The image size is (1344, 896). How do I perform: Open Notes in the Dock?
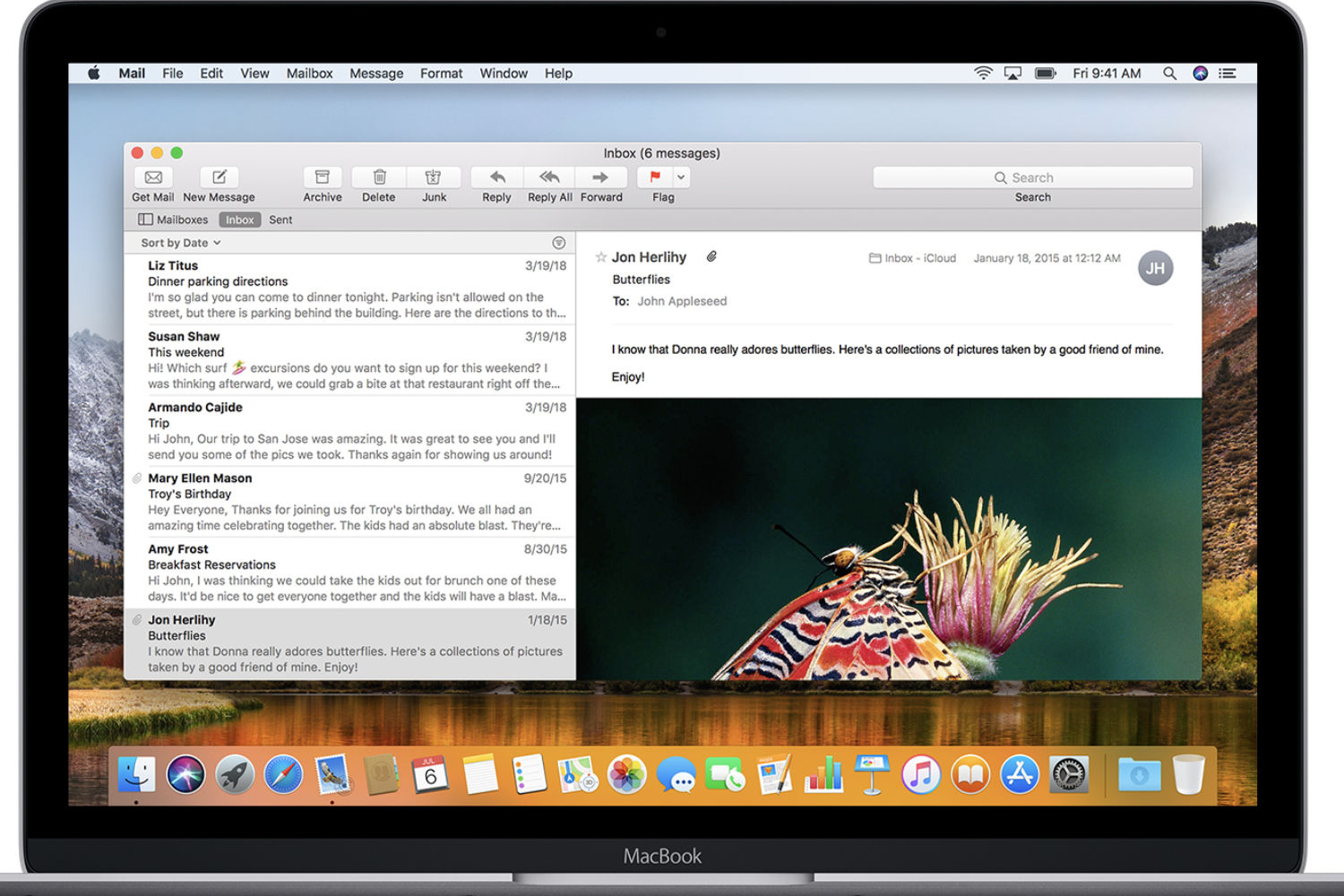click(480, 774)
